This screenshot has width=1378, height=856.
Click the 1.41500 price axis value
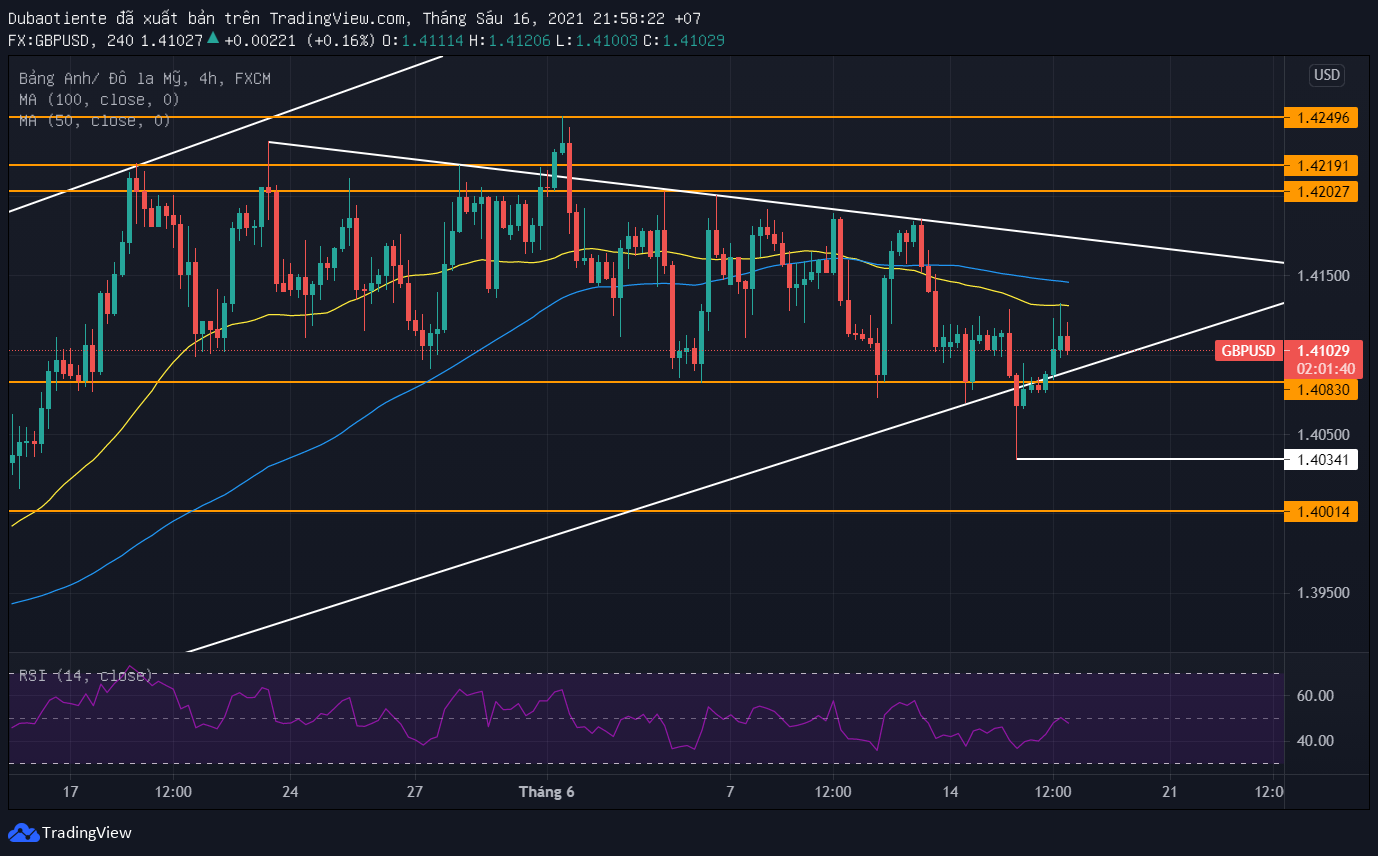click(1323, 276)
